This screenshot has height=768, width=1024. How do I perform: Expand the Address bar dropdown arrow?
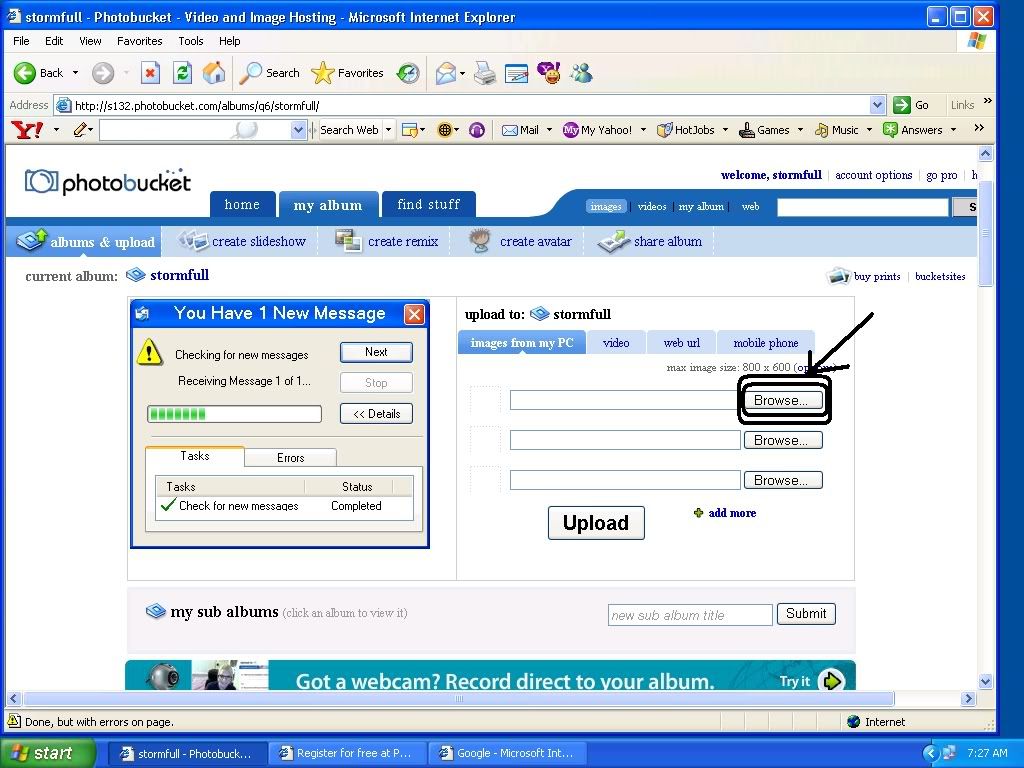[x=877, y=104]
